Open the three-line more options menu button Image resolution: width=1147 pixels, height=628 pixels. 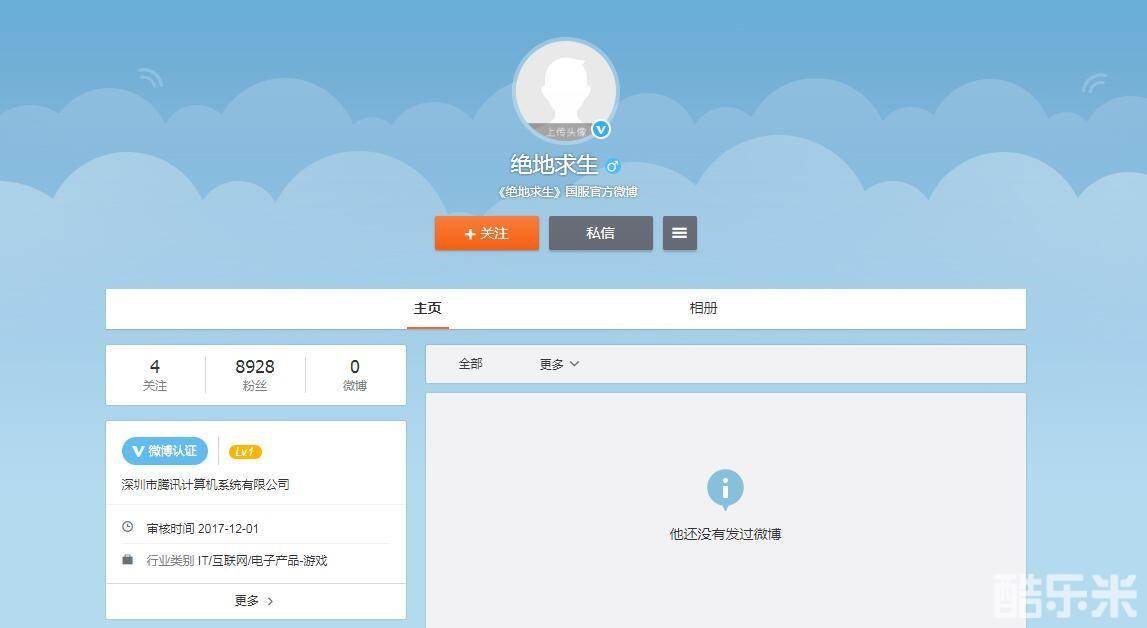679,233
